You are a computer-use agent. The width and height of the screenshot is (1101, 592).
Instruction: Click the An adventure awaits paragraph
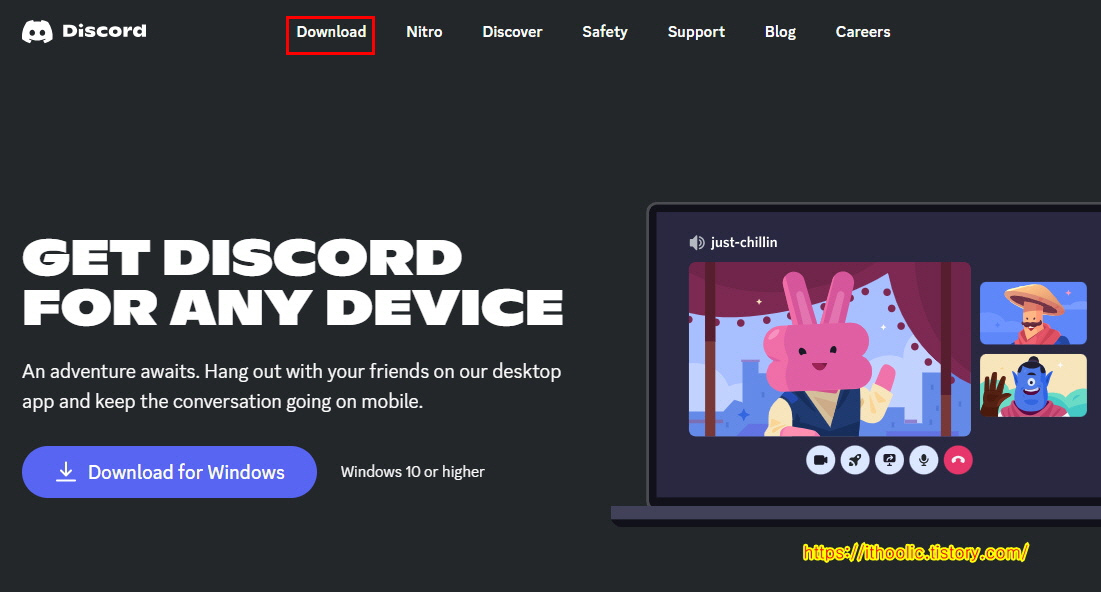point(291,386)
